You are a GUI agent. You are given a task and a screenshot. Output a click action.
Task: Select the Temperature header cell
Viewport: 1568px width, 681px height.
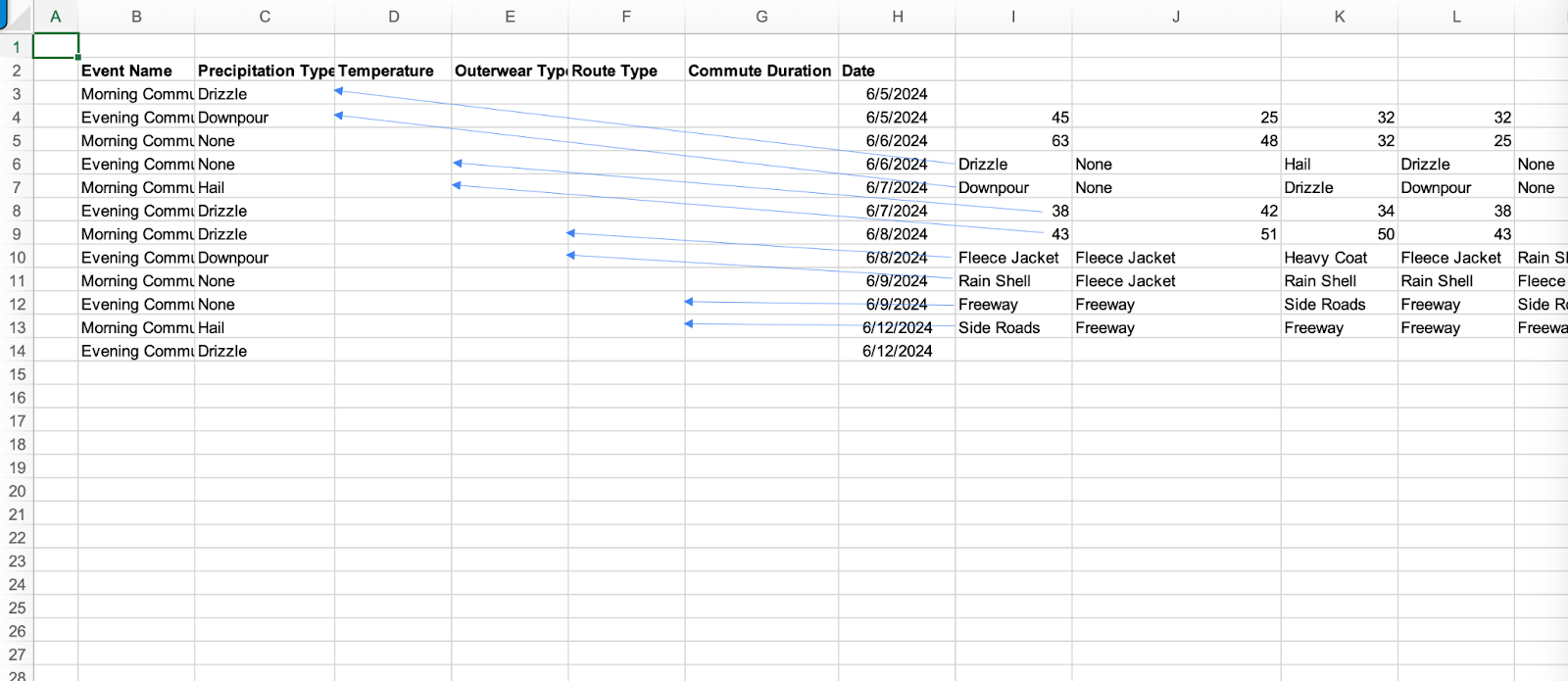point(392,71)
